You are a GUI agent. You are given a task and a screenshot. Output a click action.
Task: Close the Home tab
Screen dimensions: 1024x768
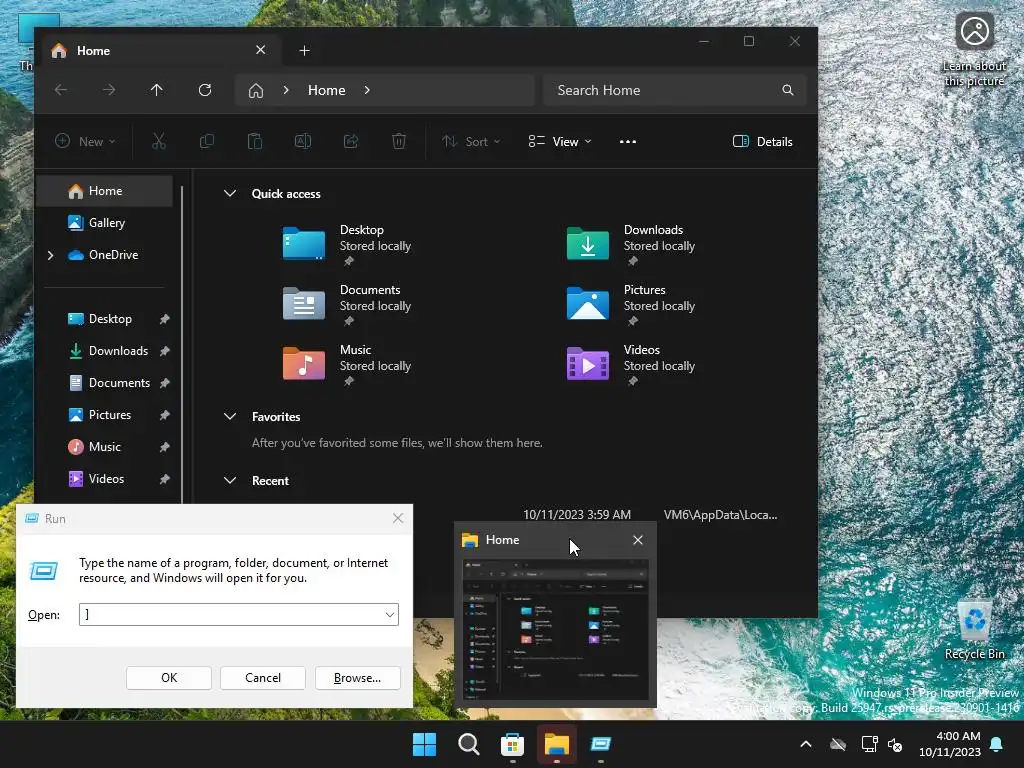point(261,50)
